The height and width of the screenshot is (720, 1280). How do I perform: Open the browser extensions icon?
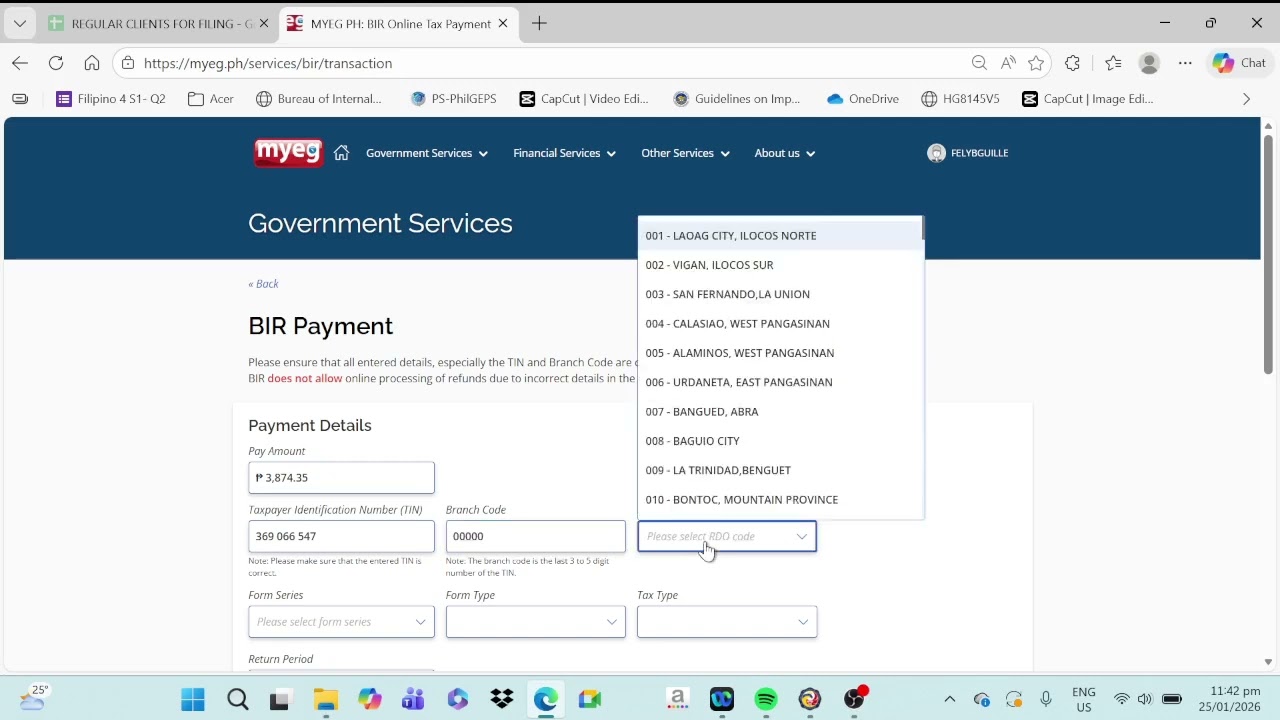(1072, 63)
